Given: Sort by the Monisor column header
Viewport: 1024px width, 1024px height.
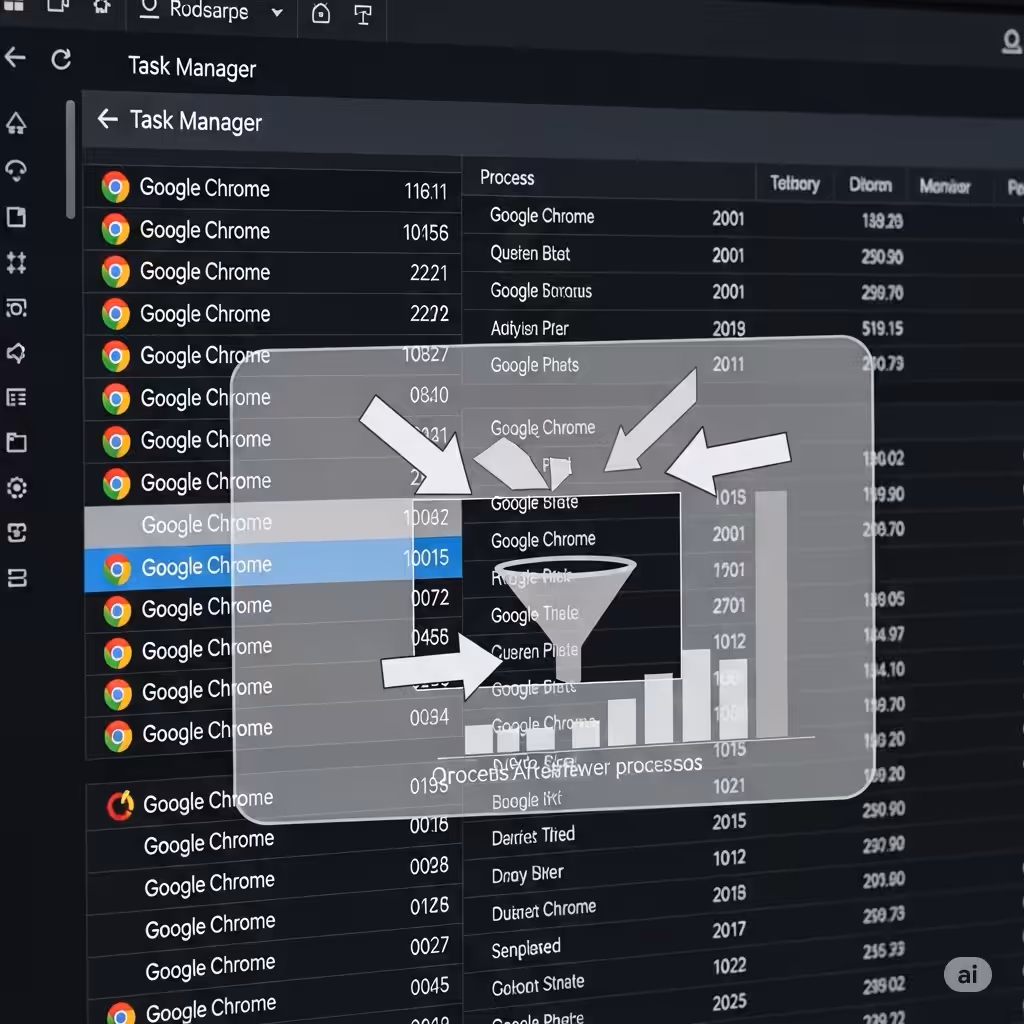Looking at the screenshot, I should (945, 186).
